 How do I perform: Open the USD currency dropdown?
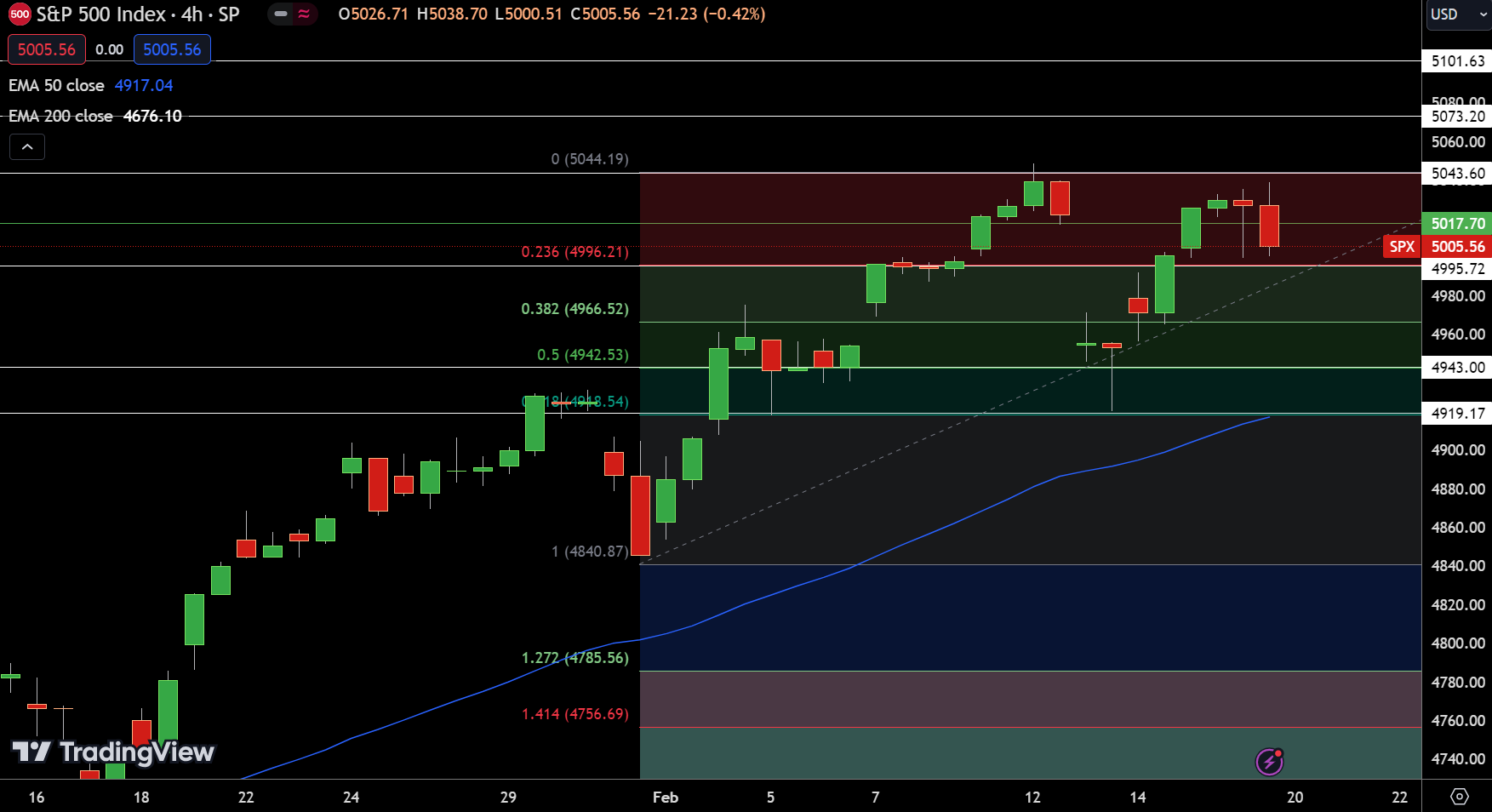[x=1459, y=14]
